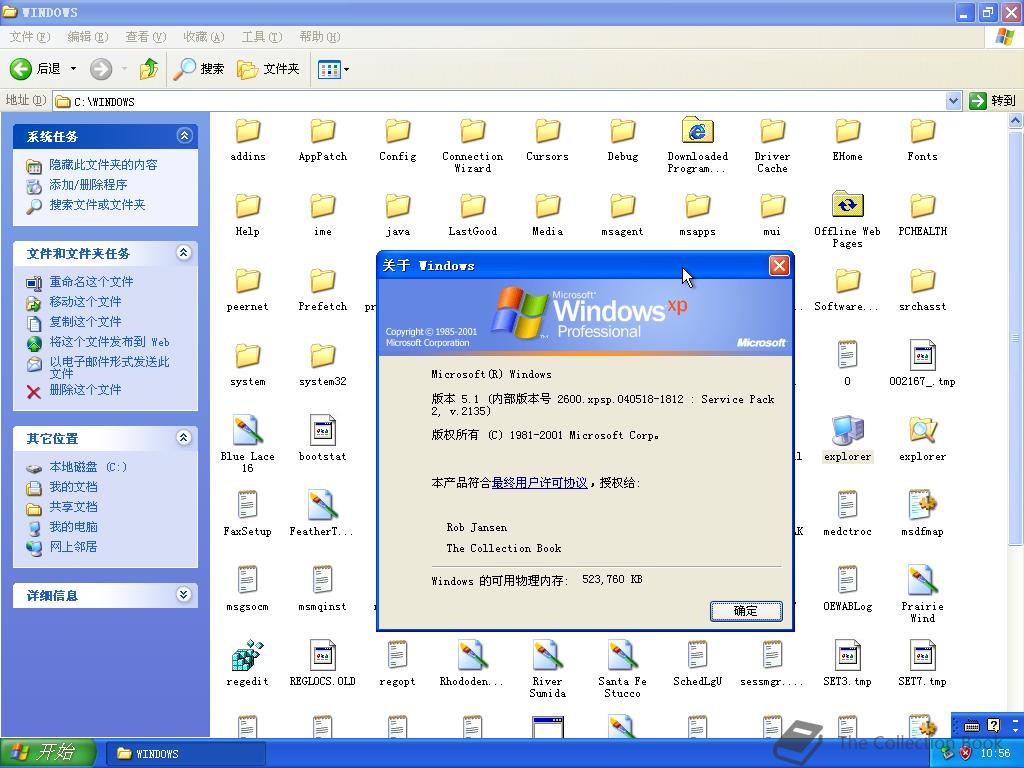
Task: Select the SET3.tmp file icon
Action: 847,656
